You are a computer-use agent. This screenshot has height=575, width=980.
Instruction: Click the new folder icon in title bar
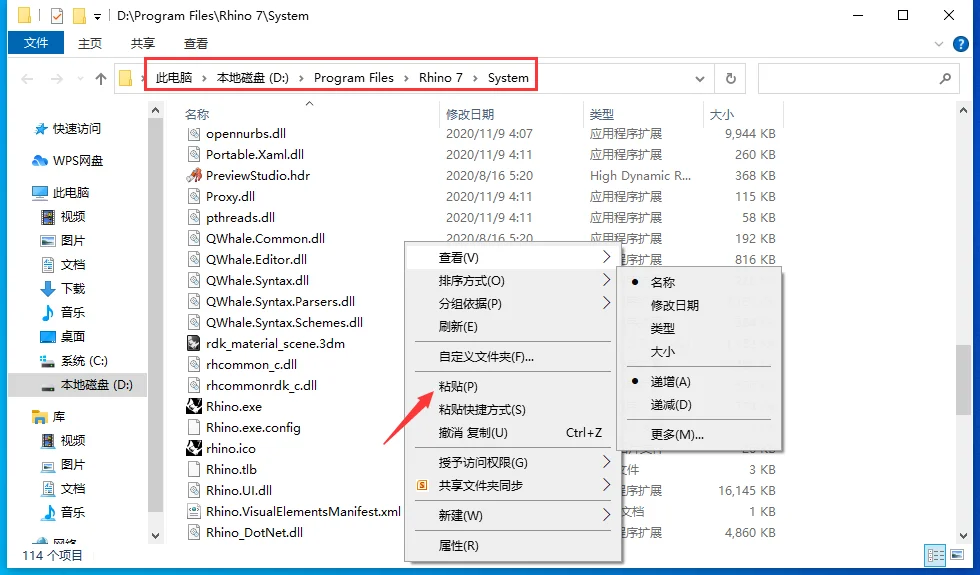79,16
